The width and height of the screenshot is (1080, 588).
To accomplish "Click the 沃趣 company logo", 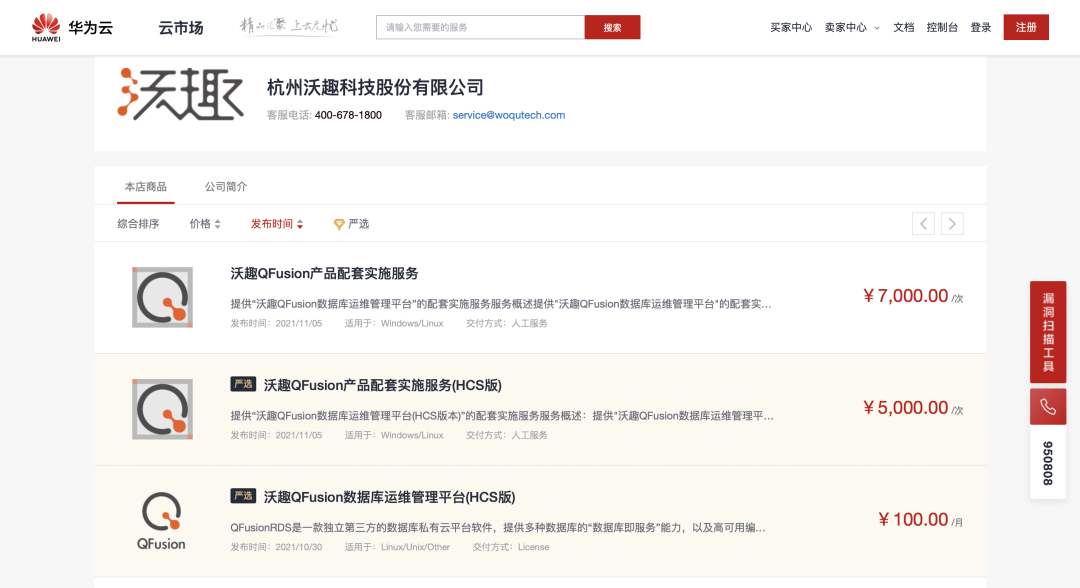I will click(x=180, y=94).
